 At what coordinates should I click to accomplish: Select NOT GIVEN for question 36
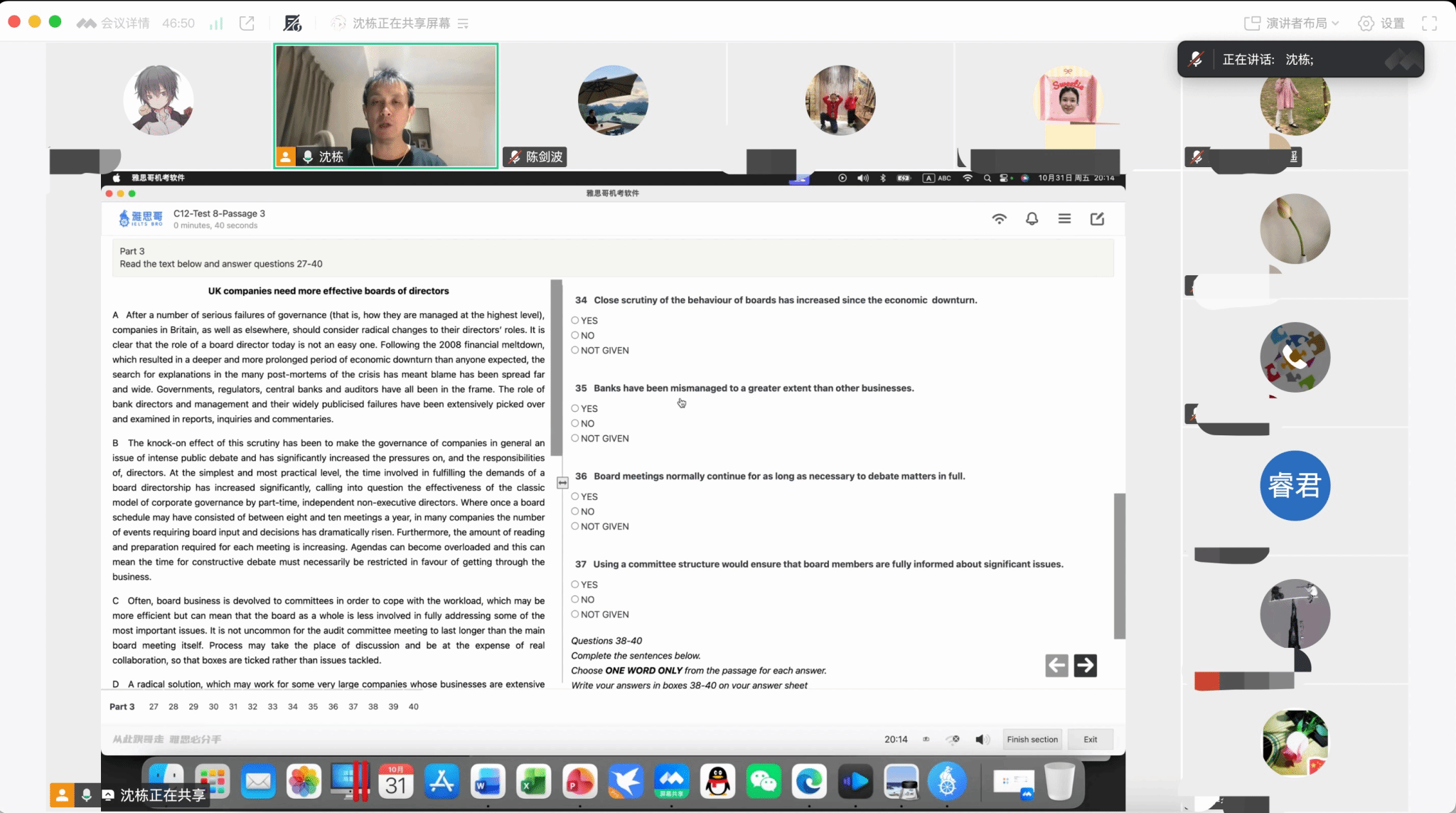(575, 526)
